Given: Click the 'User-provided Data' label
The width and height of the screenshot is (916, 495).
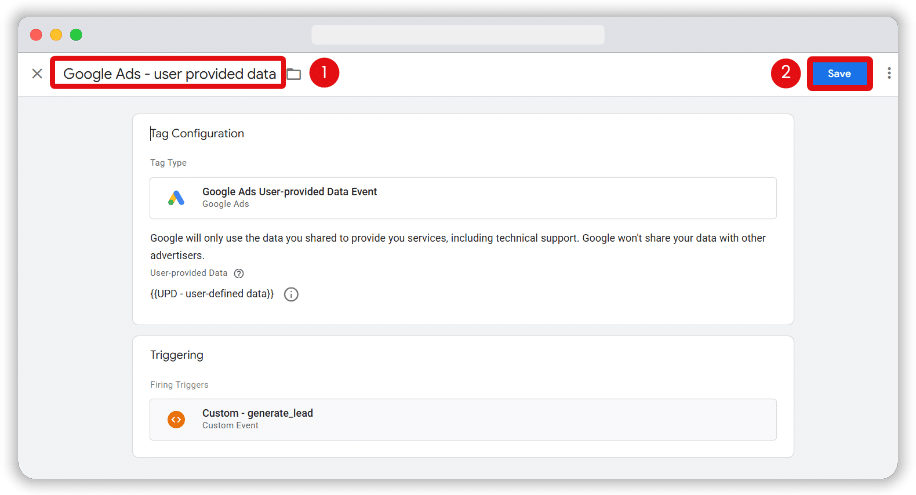Looking at the screenshot, I should click(x=189, y=273).
